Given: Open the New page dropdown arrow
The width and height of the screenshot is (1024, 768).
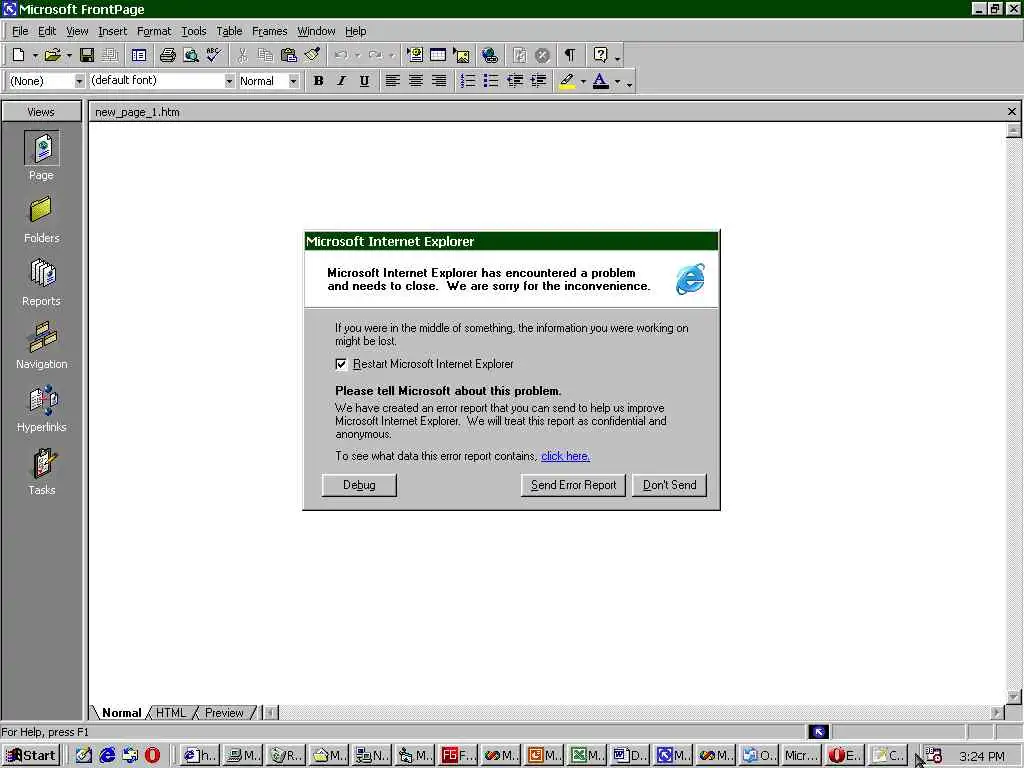Looking at the screenshot, I should coord(35,56).
